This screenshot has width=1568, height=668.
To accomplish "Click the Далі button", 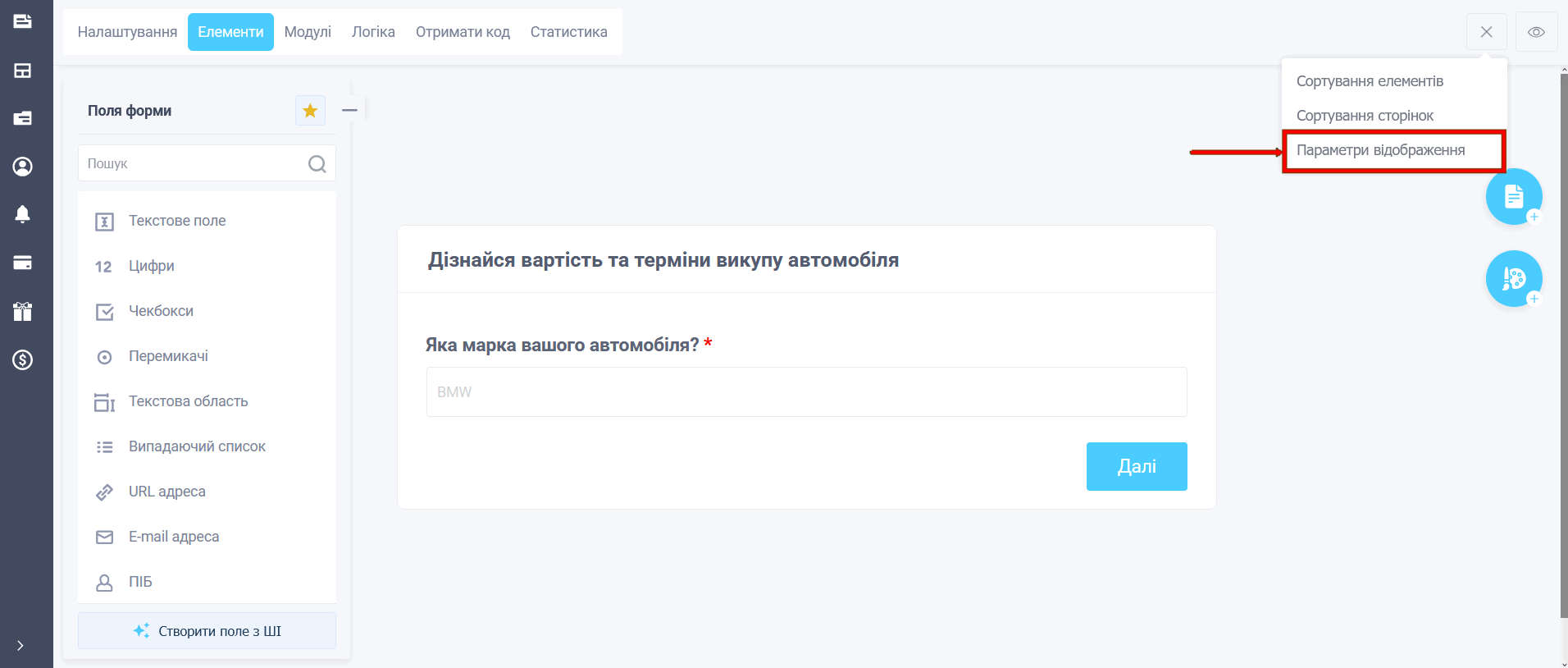I will (x=1137, y=466).
